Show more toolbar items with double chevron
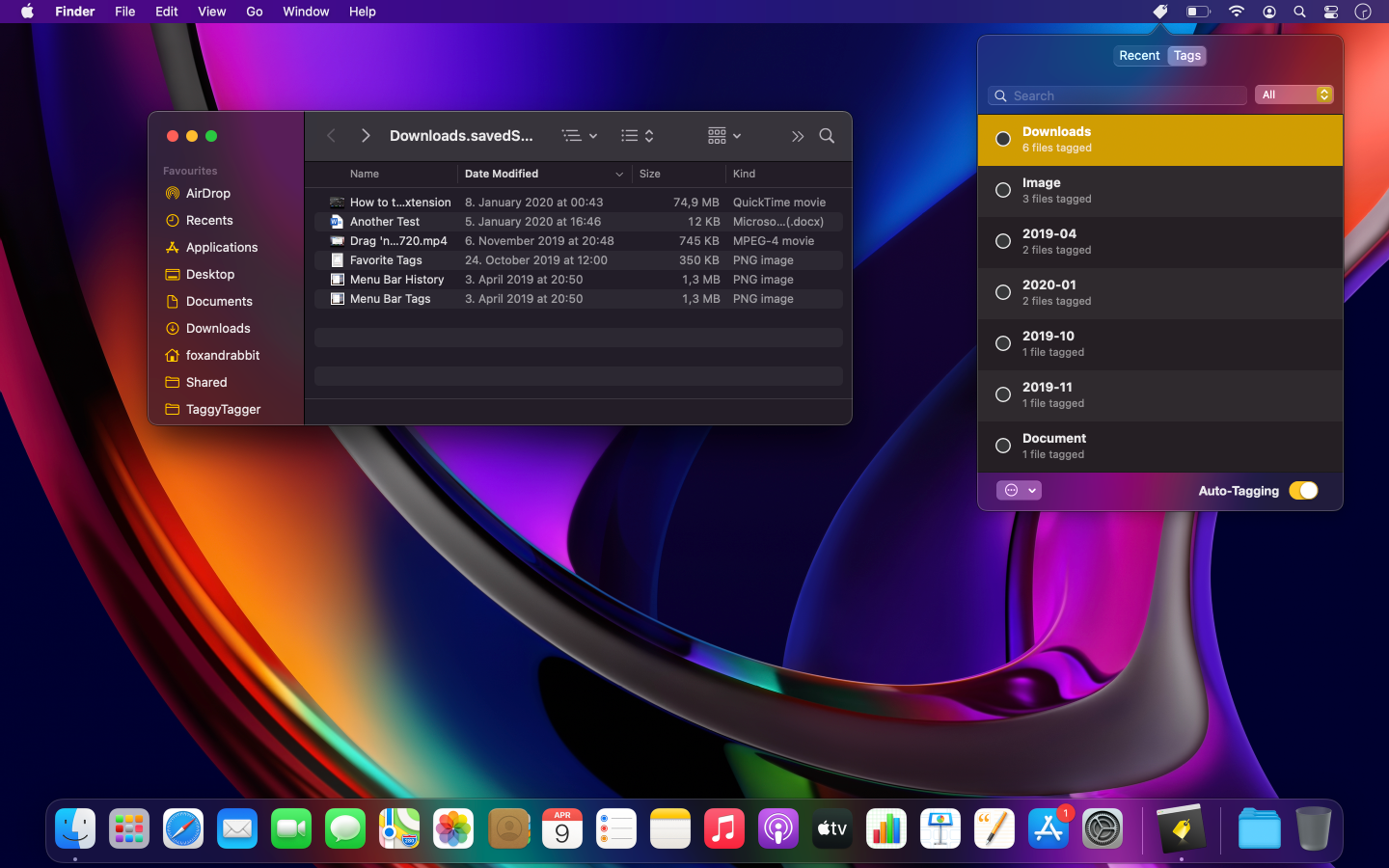The image size is (1389, 868). [x=797, y=136]
